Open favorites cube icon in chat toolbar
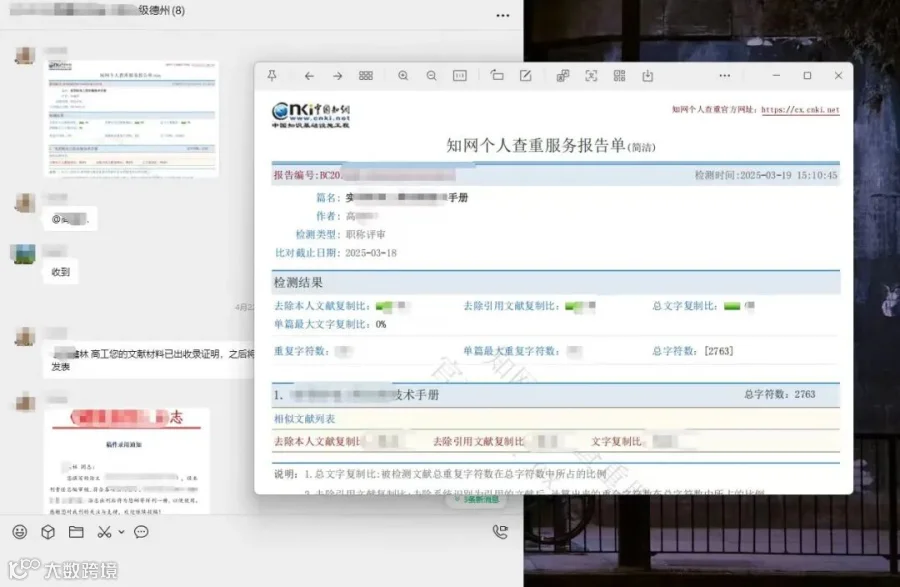Viewport: 900px width, 587px height. tap(48, 532)
